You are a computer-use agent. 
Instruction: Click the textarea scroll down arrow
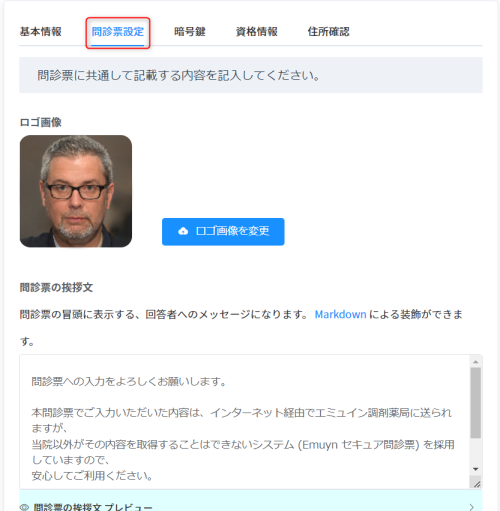pyautogui.click(x=476, y=469)
